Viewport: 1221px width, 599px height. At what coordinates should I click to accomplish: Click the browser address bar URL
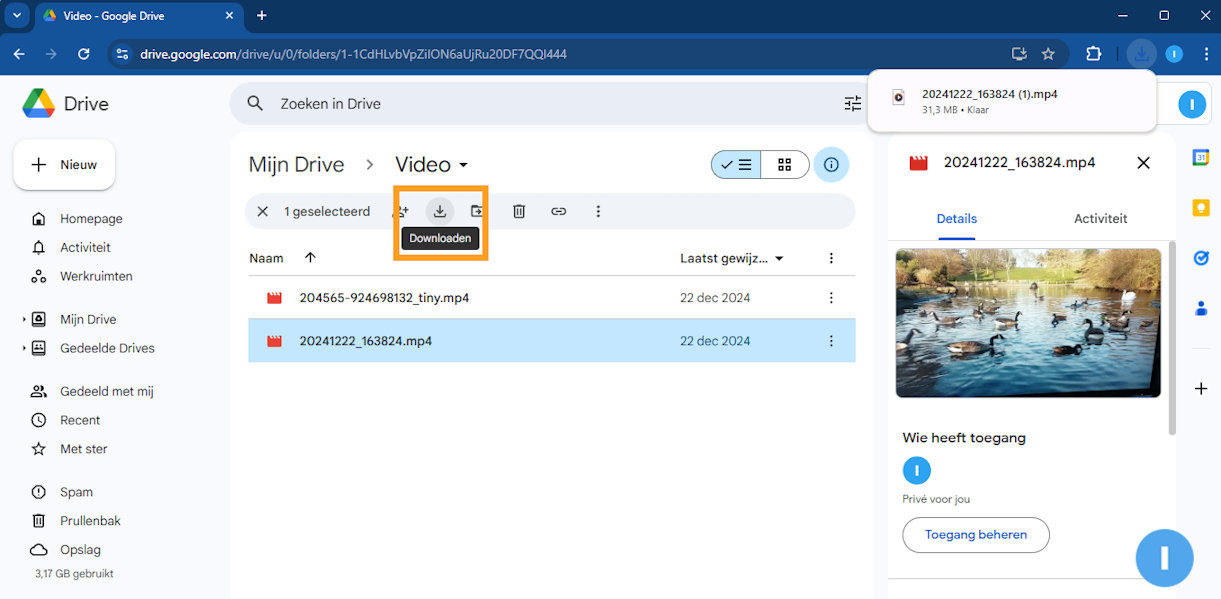(x=353, y=54)
